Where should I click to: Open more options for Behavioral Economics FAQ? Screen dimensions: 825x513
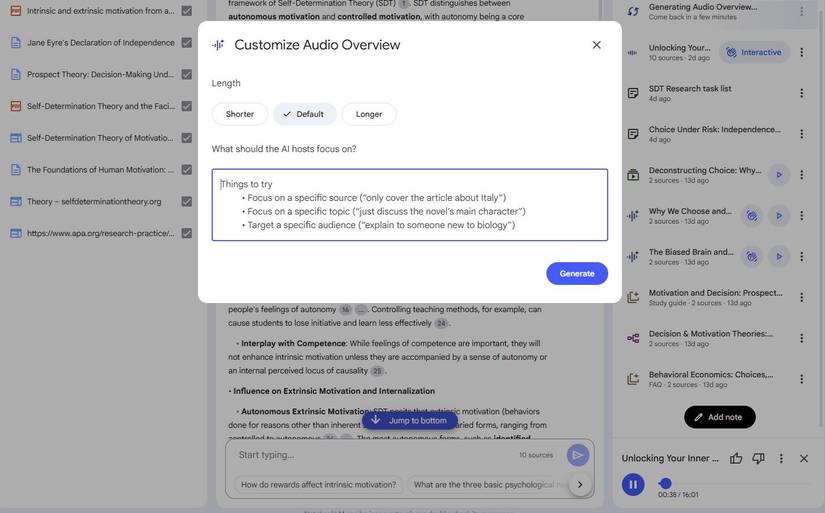[801, 379]
